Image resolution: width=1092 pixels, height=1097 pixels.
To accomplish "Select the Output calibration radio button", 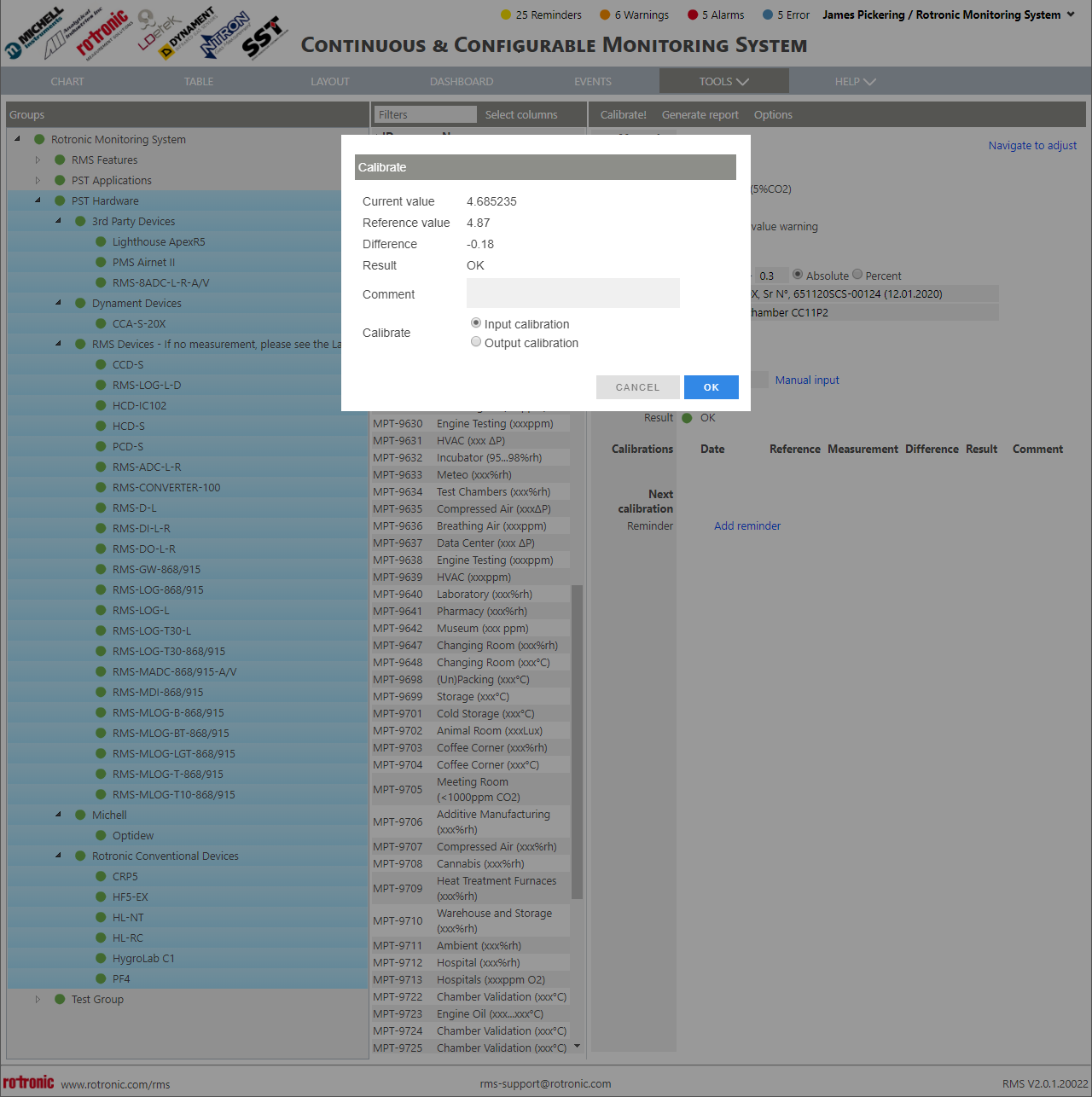I will tap(476, 342).
